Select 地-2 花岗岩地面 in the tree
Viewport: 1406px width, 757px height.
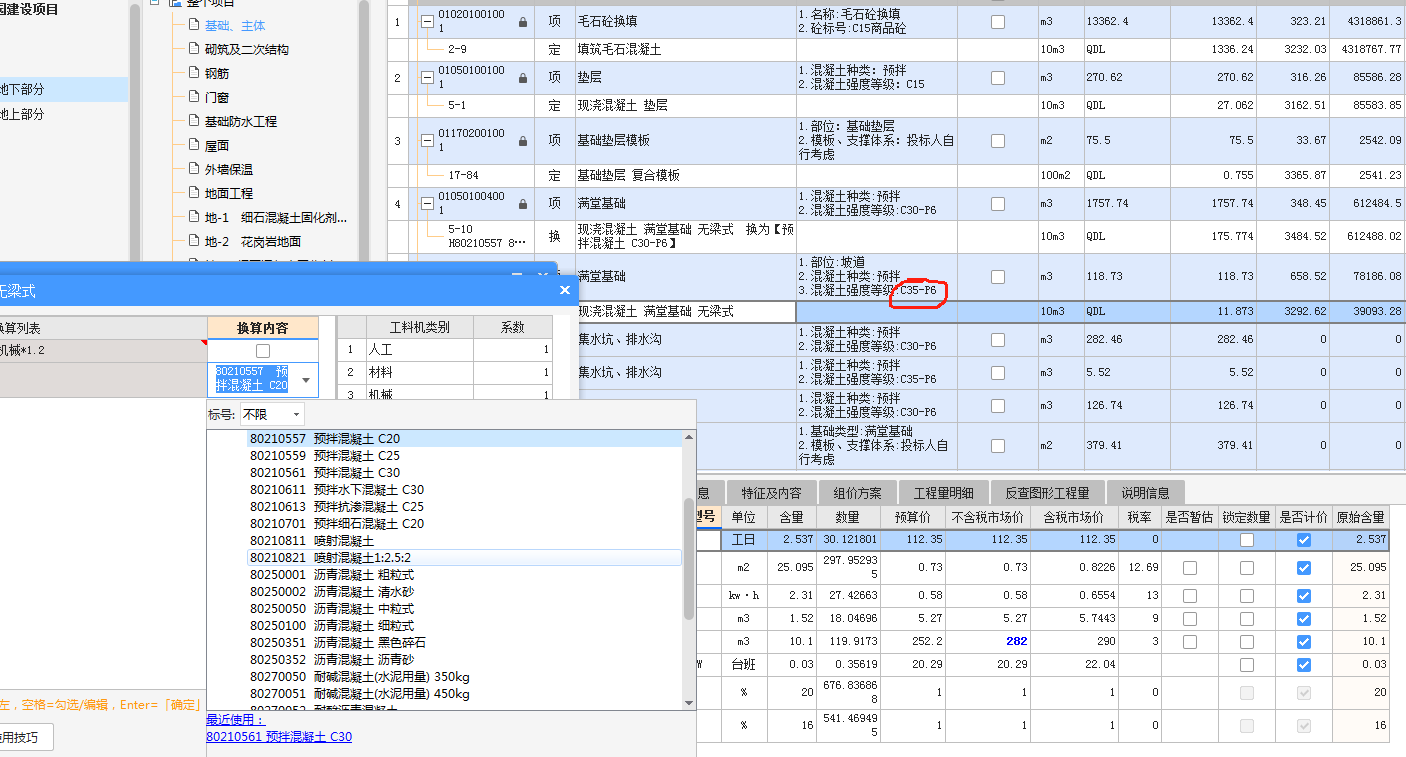tap(253, 241)
